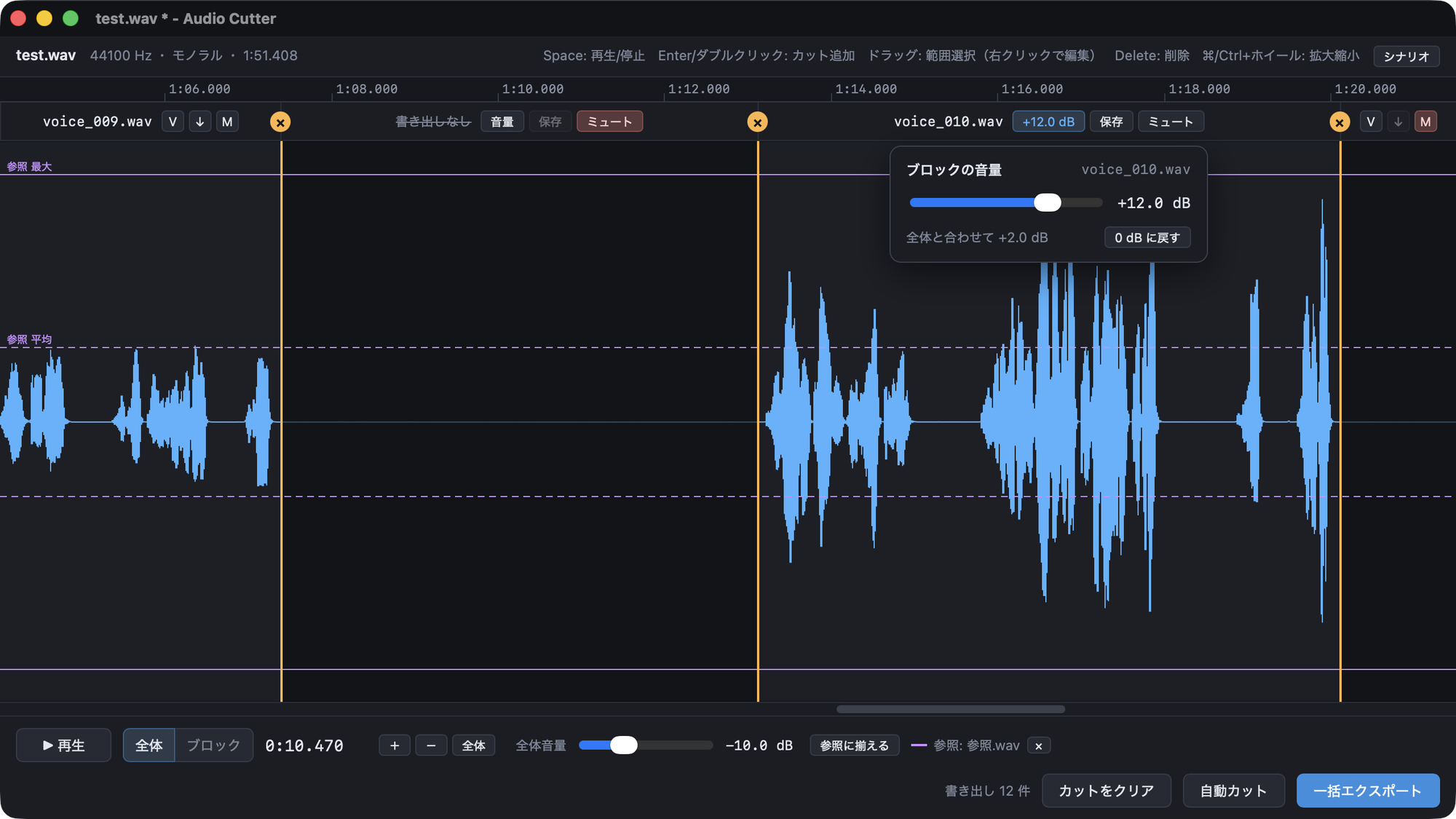Viewport: 1456px width, 819px height.
Task: Click the 書き出し 12 件 export count
Action: coord(988,791)
